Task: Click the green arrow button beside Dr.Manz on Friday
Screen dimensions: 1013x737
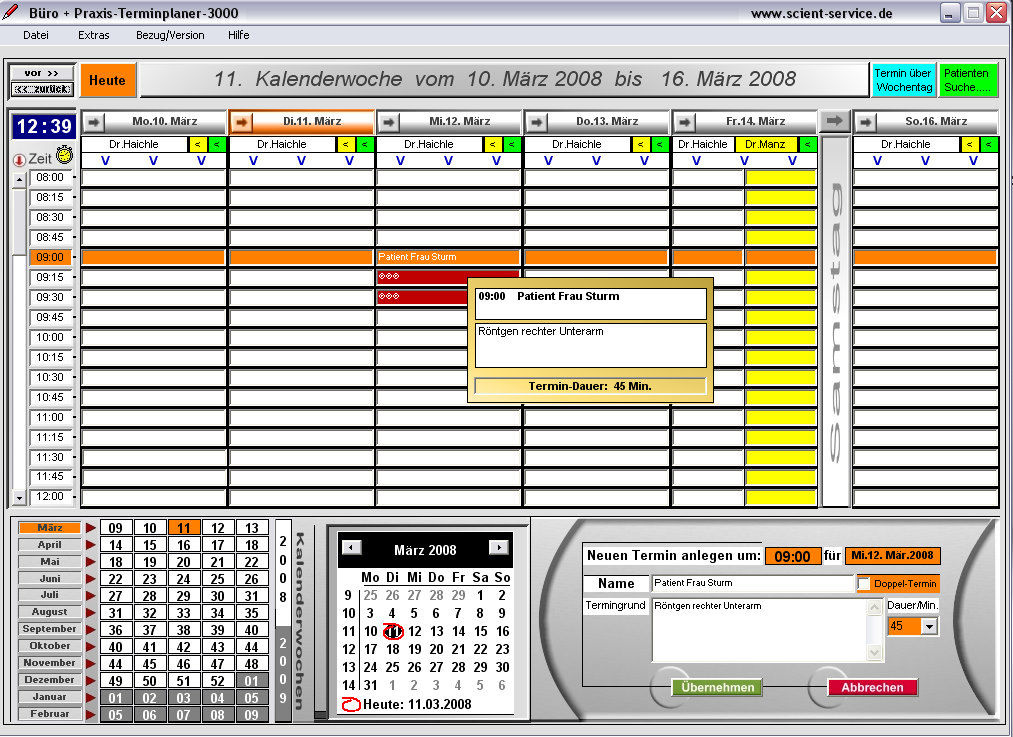Action: tap(808, 144)
